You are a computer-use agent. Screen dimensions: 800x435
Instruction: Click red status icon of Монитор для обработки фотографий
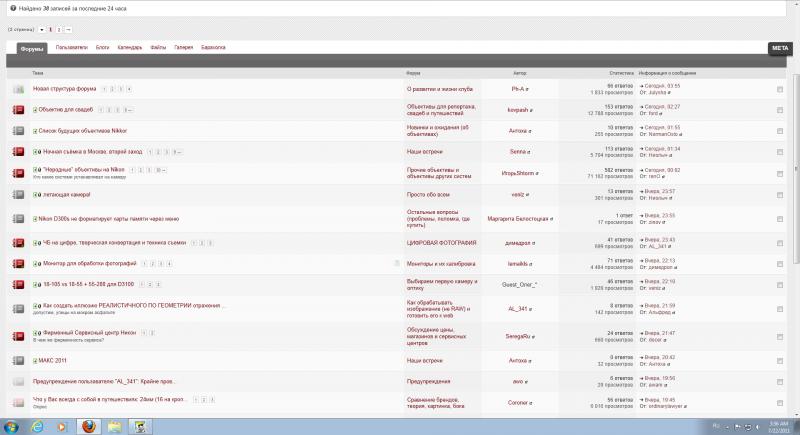point(18,264)
